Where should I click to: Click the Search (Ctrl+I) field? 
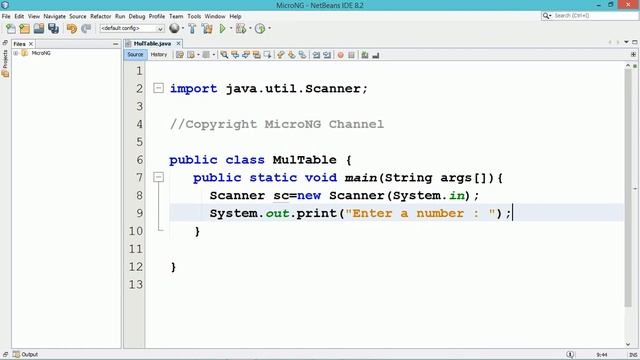(x=589, y=16)
